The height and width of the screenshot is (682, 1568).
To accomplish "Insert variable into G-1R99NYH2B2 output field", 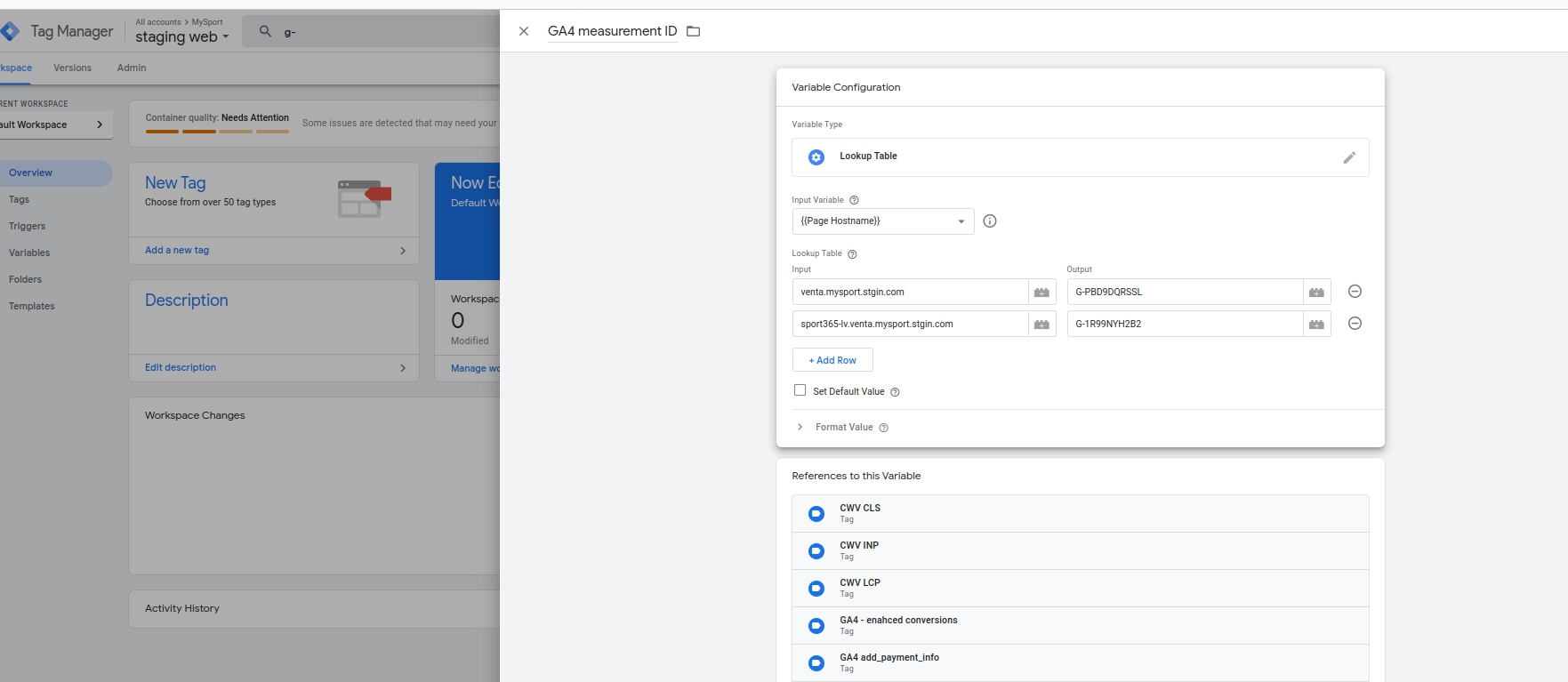I will (1317, 325).
